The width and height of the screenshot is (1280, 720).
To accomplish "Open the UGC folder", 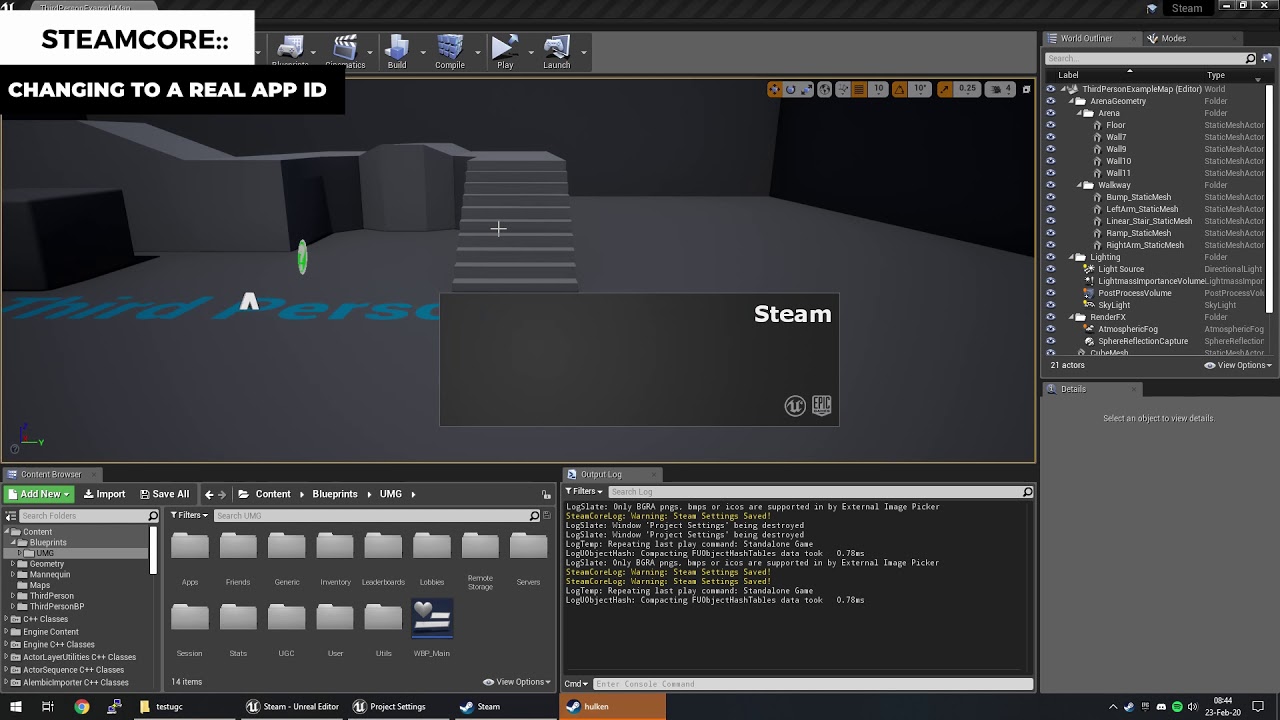I will [x=286, y=630].
